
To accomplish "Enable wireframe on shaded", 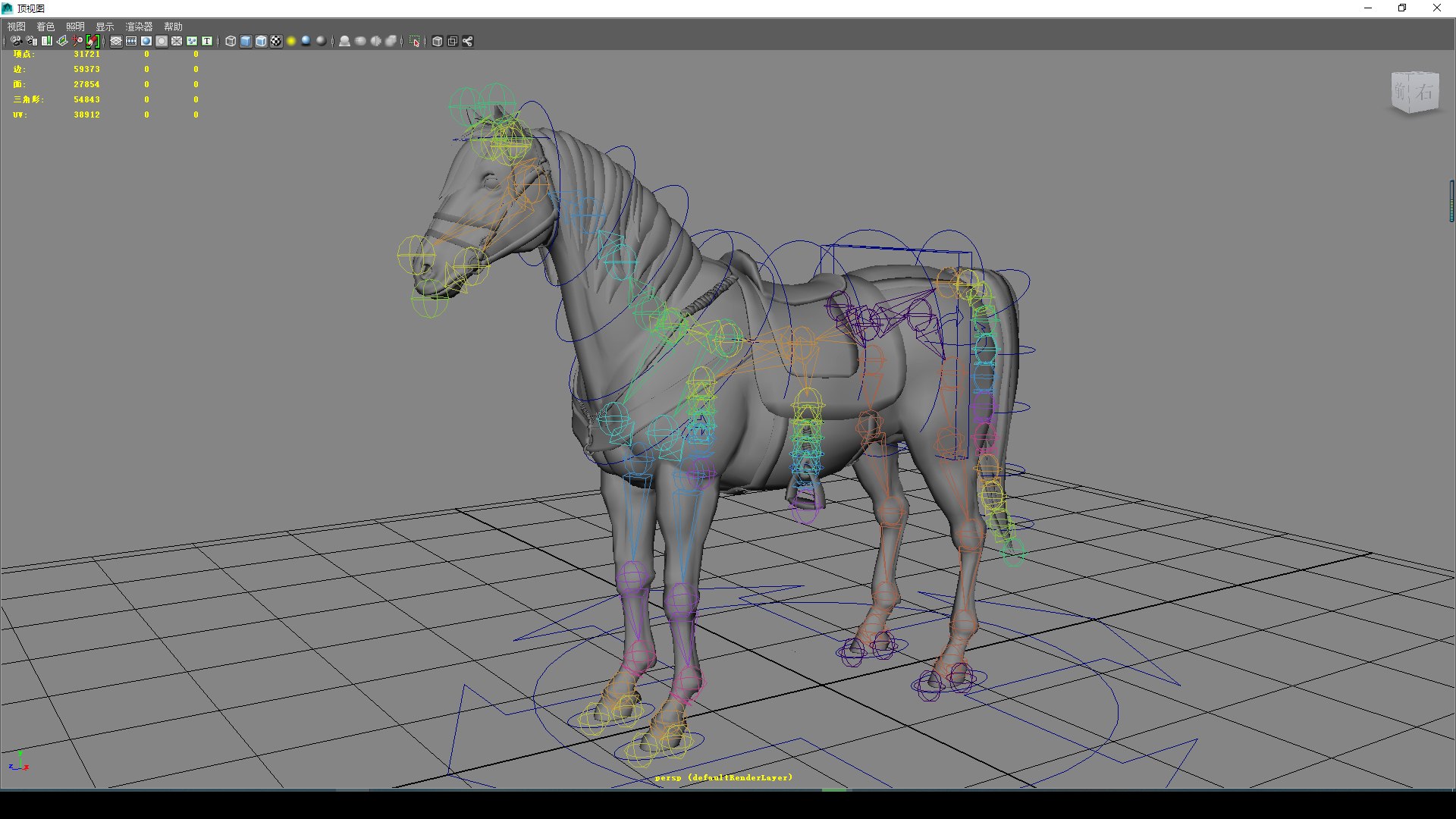I will (261, 41).
